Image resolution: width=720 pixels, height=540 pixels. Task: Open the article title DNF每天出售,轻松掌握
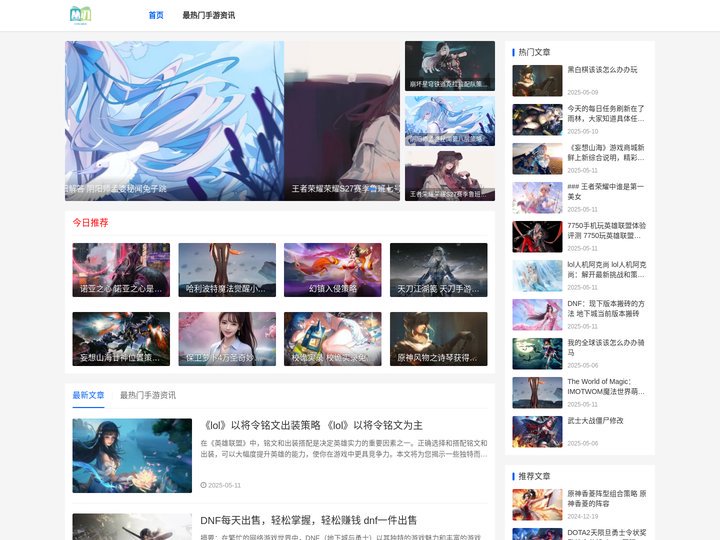coord(309,520)
